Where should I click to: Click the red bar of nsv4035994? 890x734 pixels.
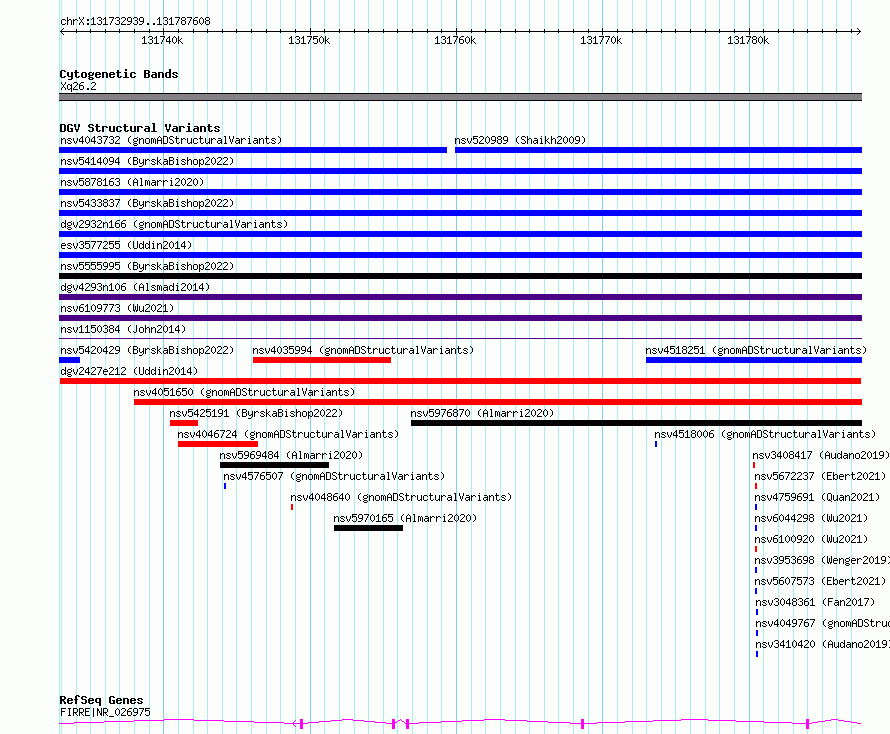click(322, 360)
